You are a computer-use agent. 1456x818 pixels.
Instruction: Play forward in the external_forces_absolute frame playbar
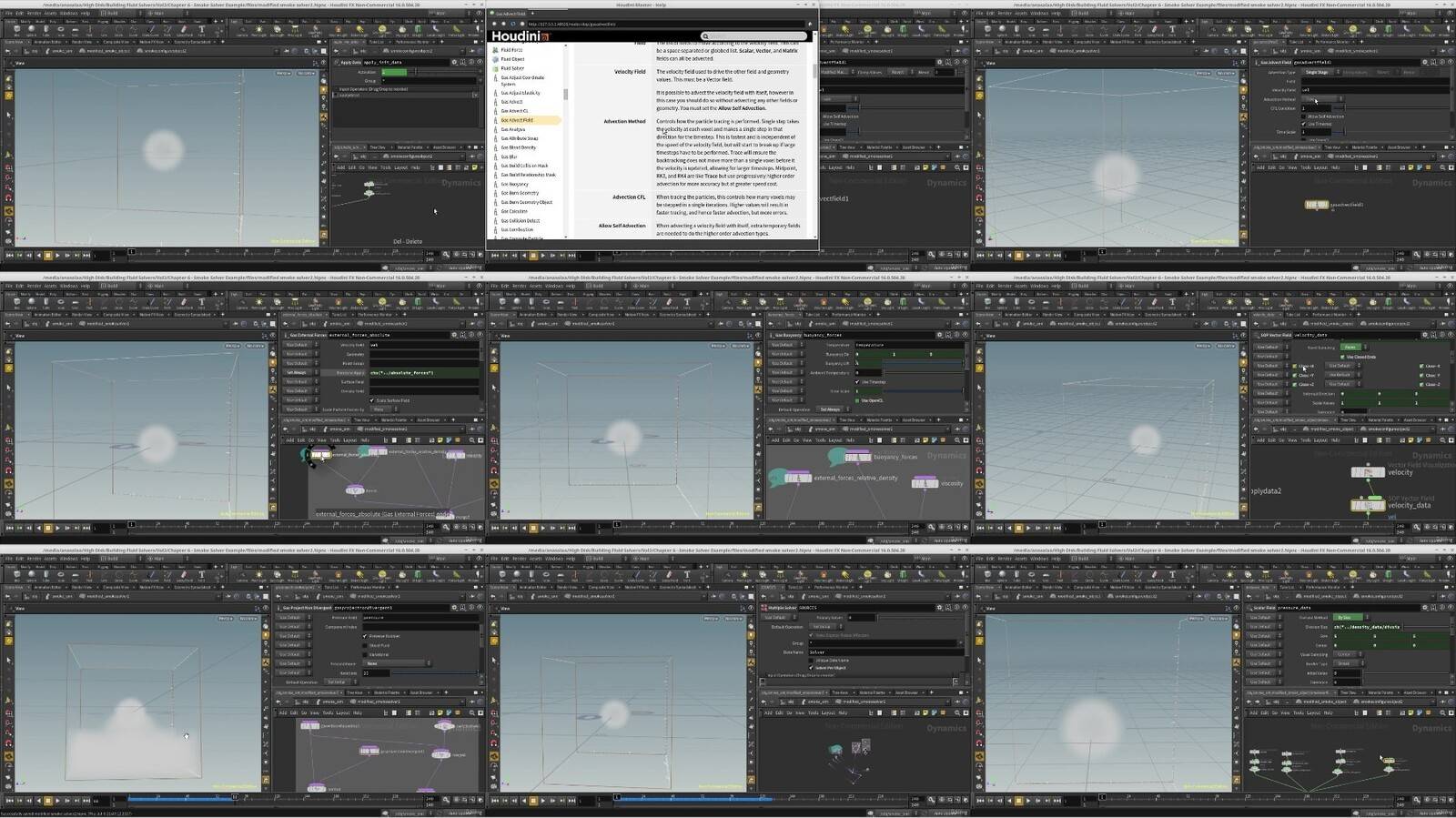coord(56,528)
